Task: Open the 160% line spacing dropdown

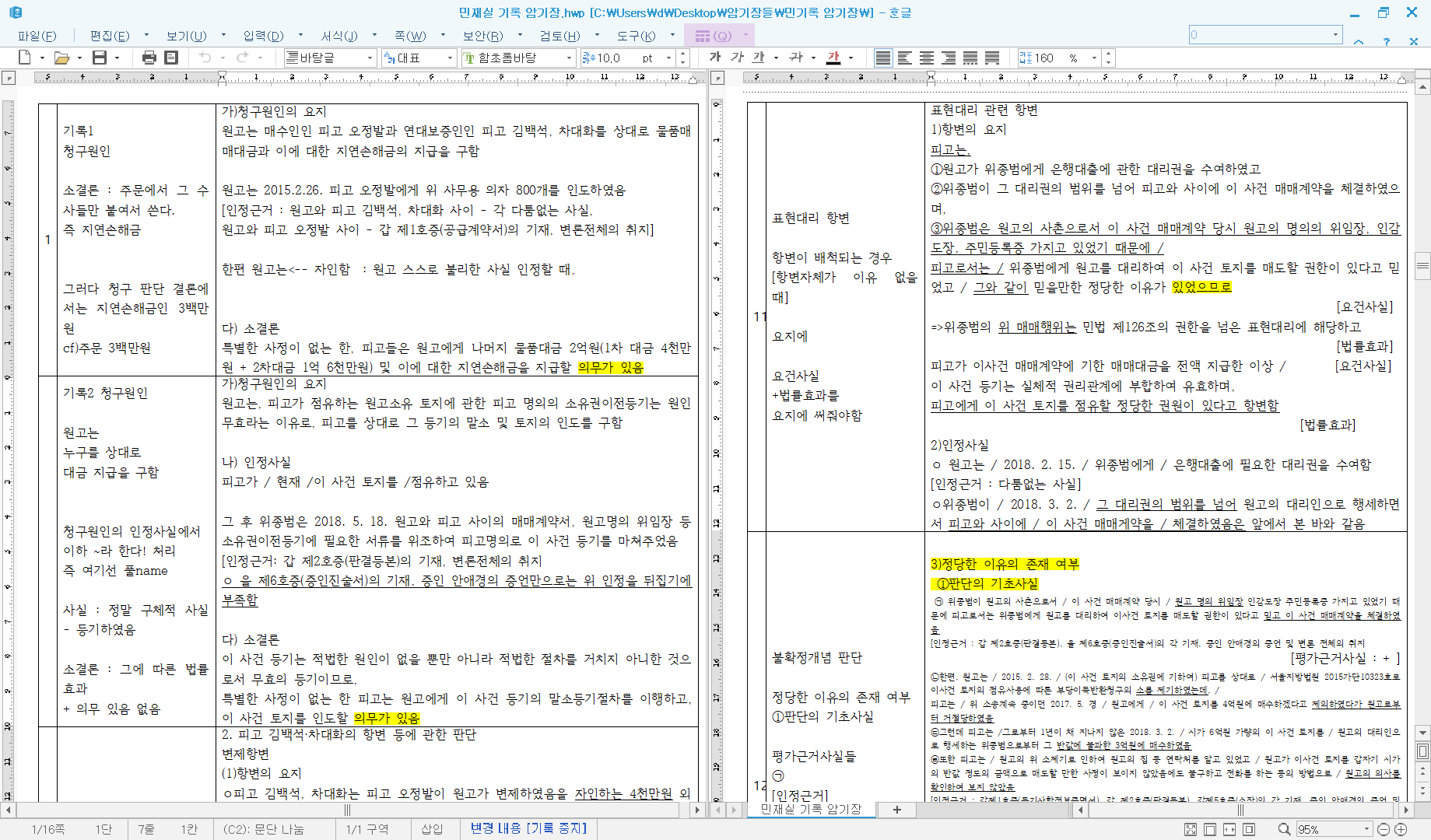Action: (1094, 58)
